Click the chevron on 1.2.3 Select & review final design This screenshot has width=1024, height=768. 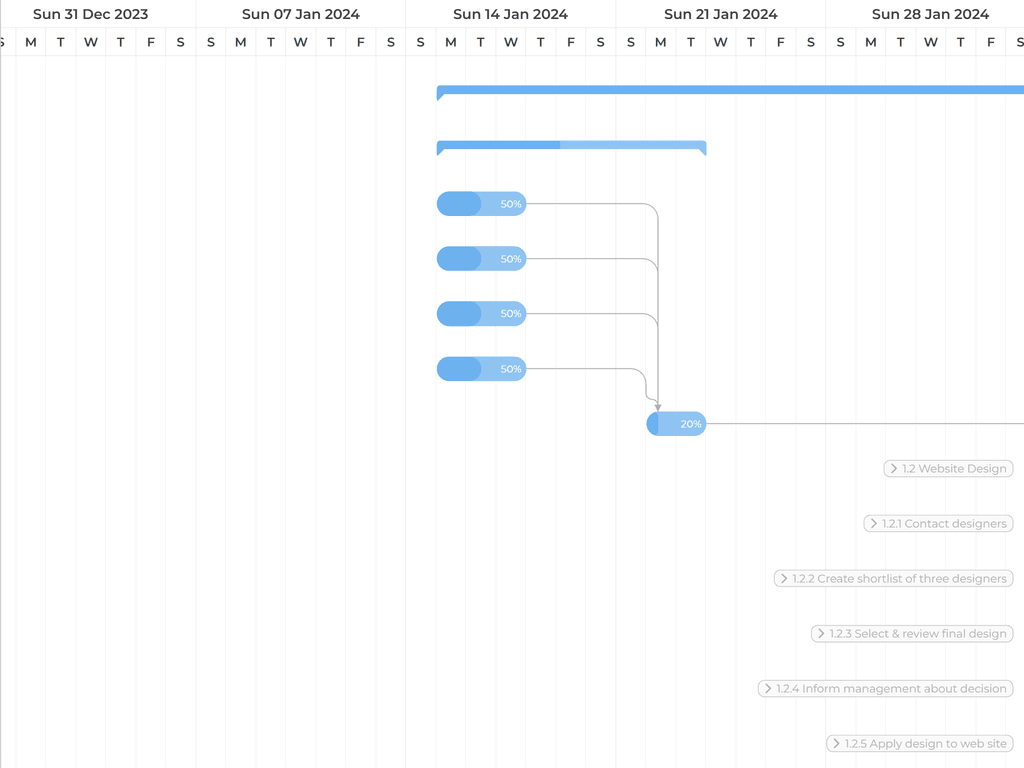821,634
